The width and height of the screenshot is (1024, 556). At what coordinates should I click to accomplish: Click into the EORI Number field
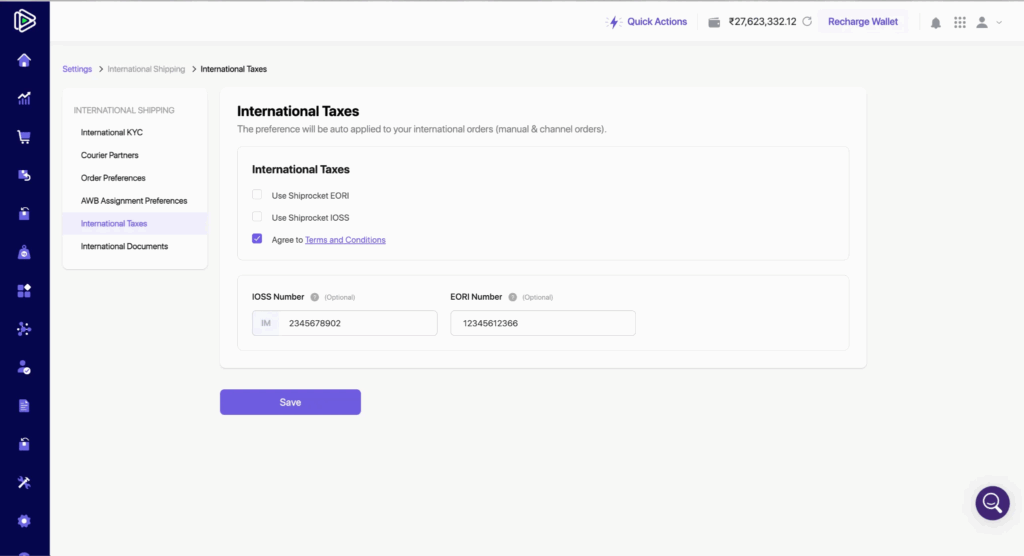pyautogui.click(x=542, y=323)
